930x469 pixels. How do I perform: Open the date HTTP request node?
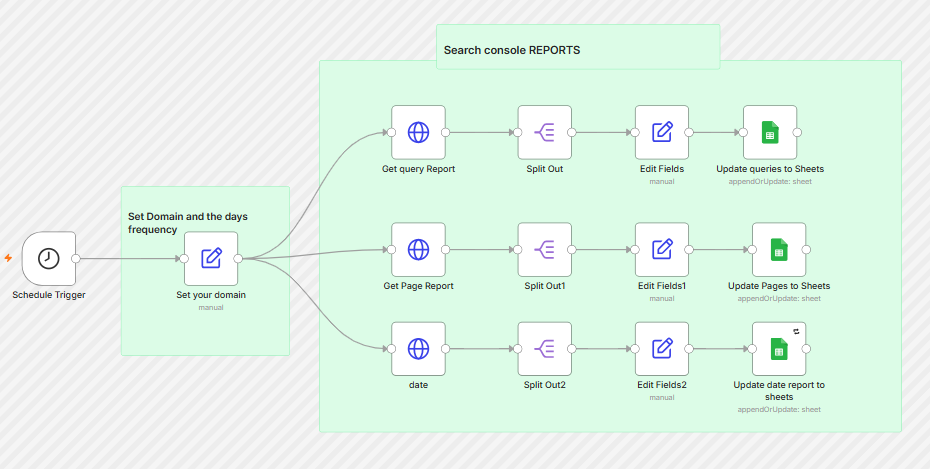point(418,349)
